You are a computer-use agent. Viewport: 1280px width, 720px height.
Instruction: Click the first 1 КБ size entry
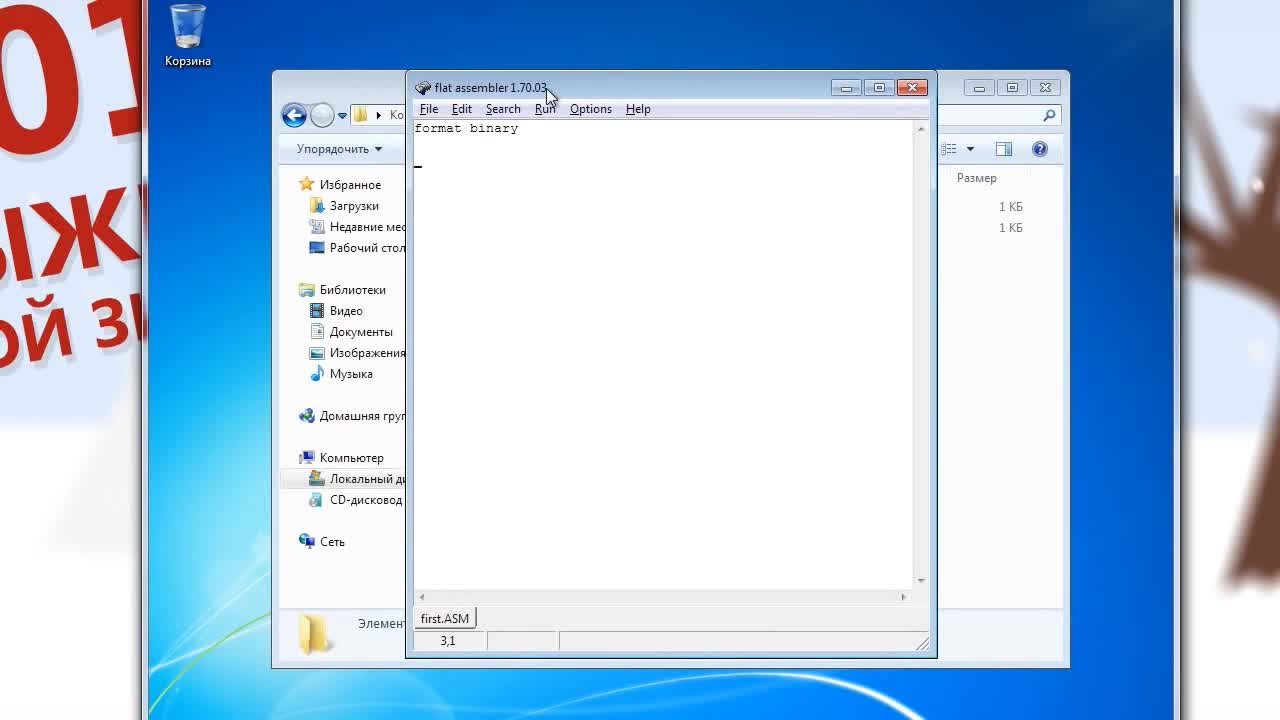click(x=1010, y=207)
